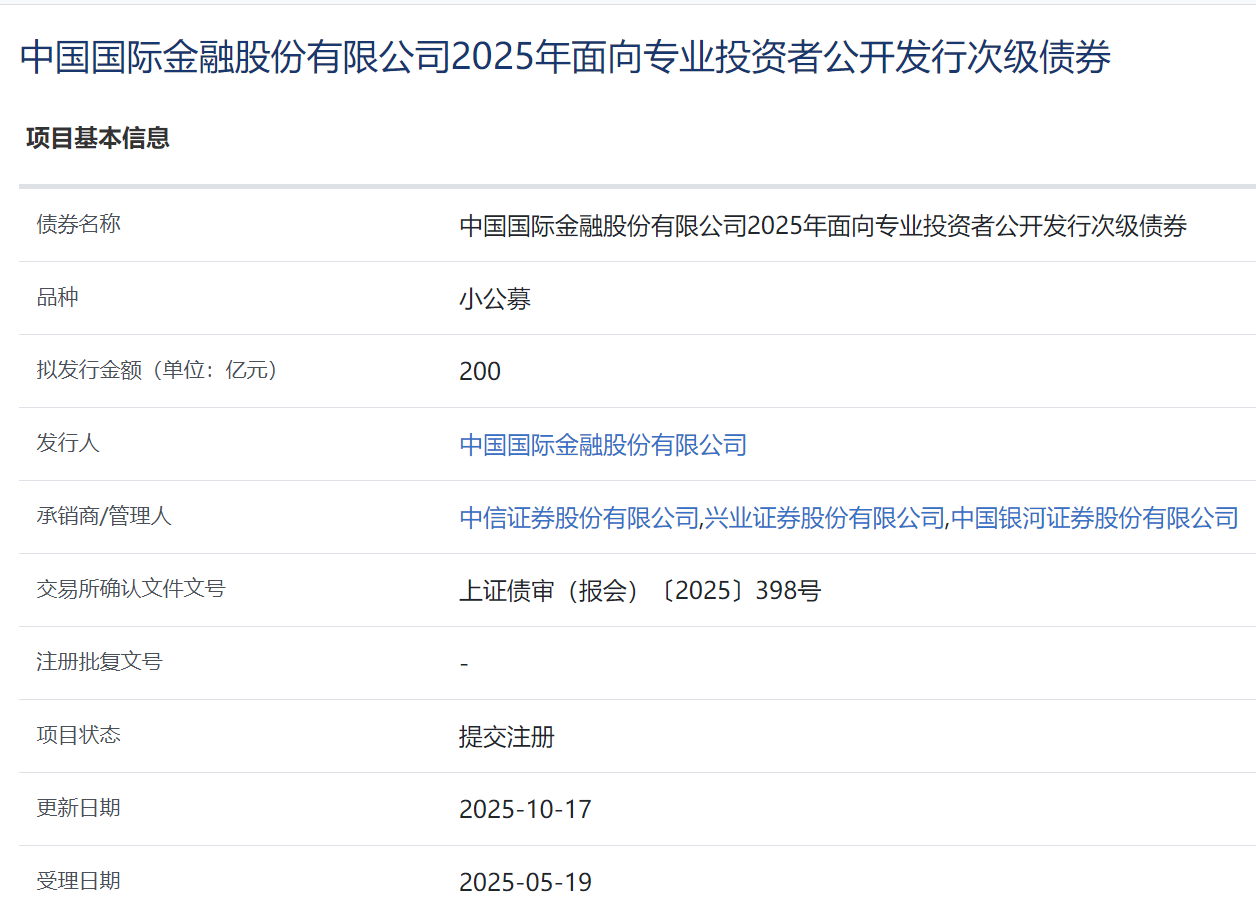Click the 债券名称 row label

79,224
